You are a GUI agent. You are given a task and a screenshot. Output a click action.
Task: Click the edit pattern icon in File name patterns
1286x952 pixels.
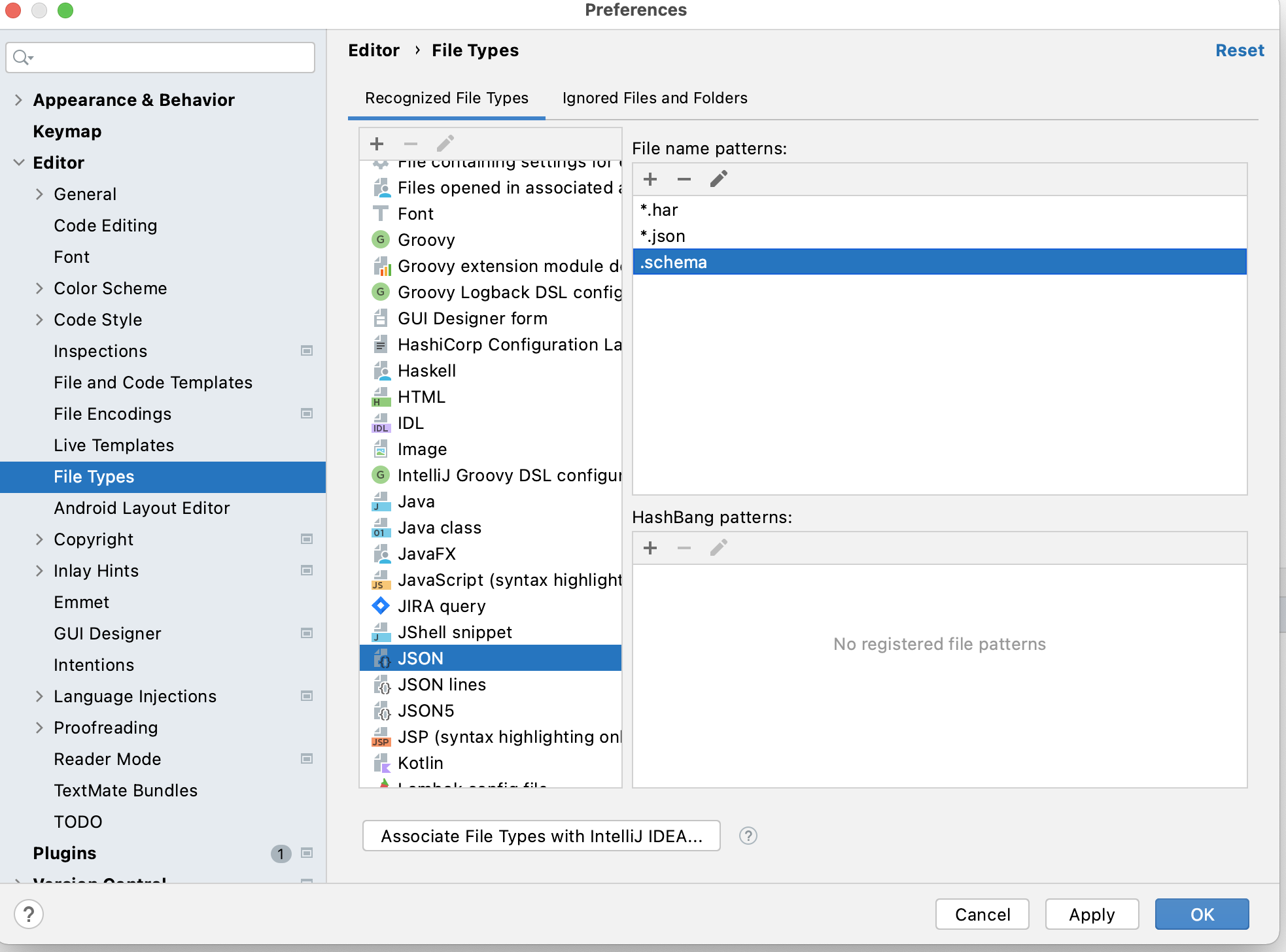coord(718,178)
